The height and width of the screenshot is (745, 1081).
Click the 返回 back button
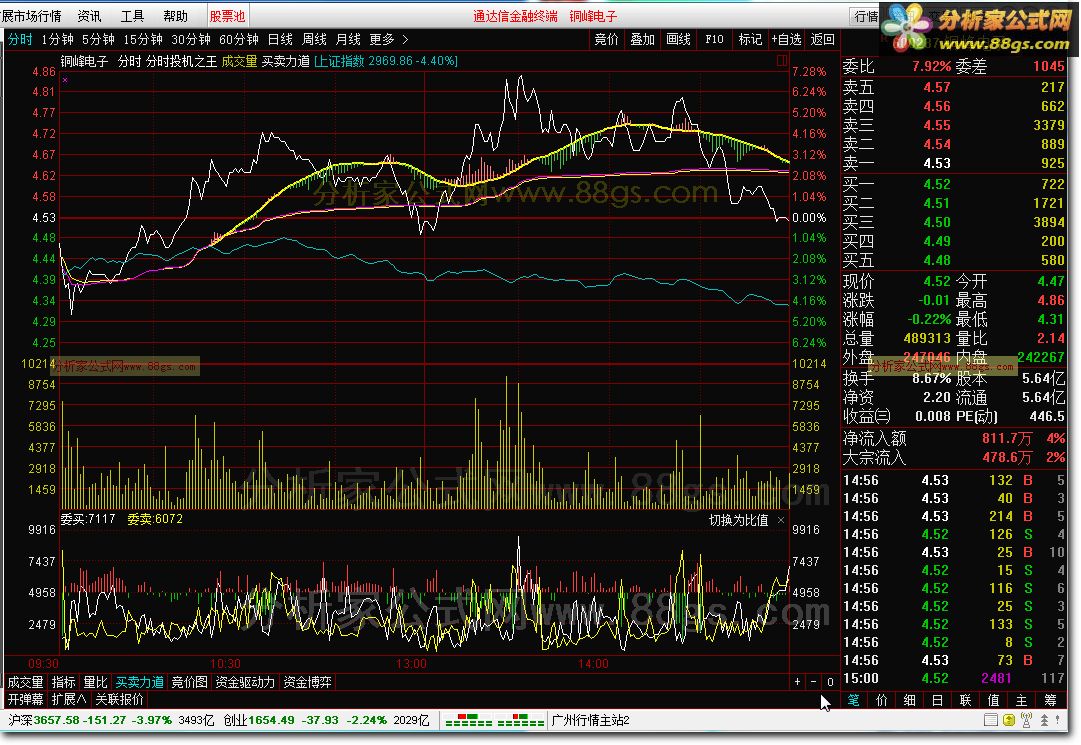tap(822, 39)
